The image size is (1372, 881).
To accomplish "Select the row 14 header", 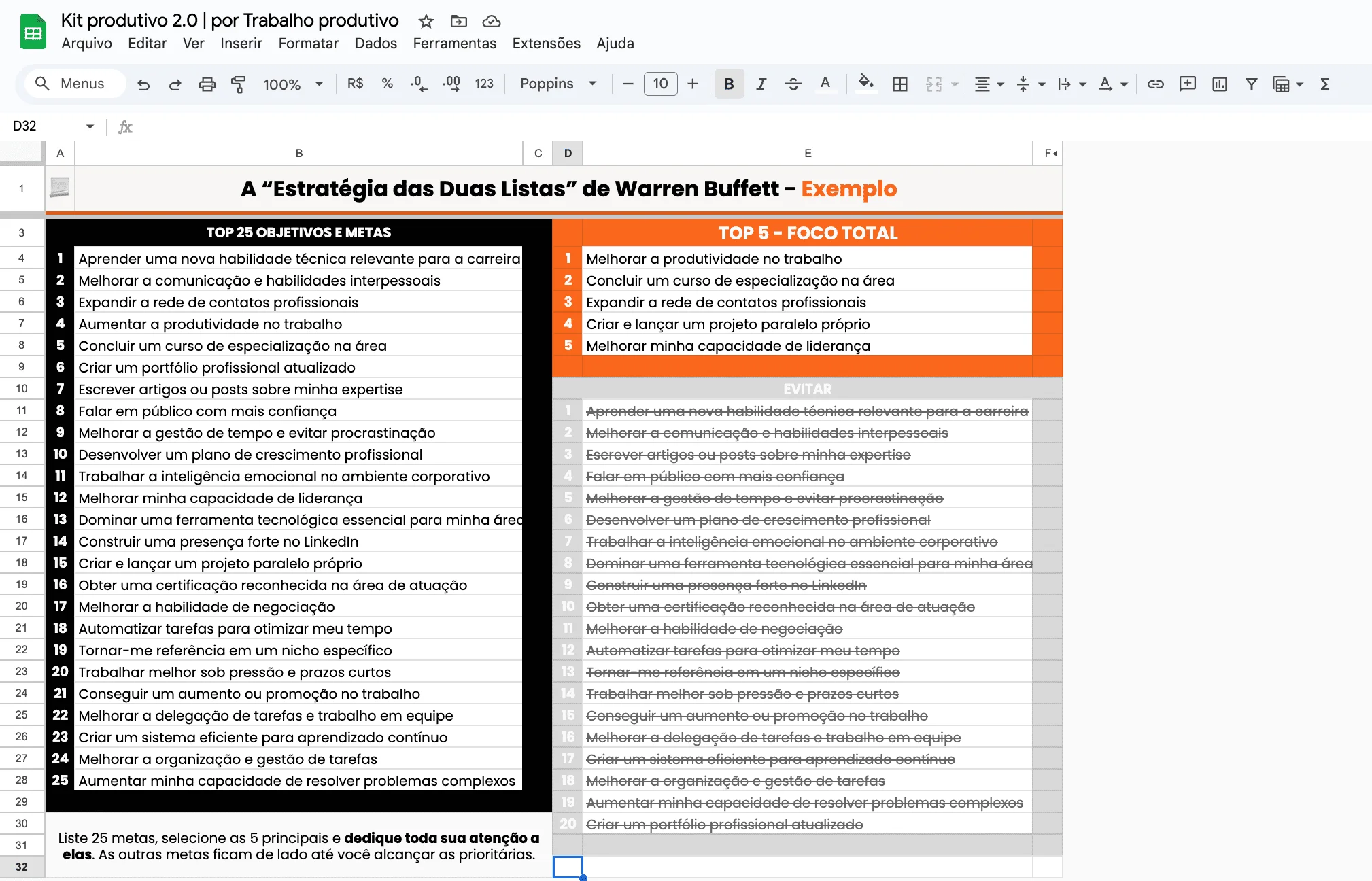I will coord(22,476).
